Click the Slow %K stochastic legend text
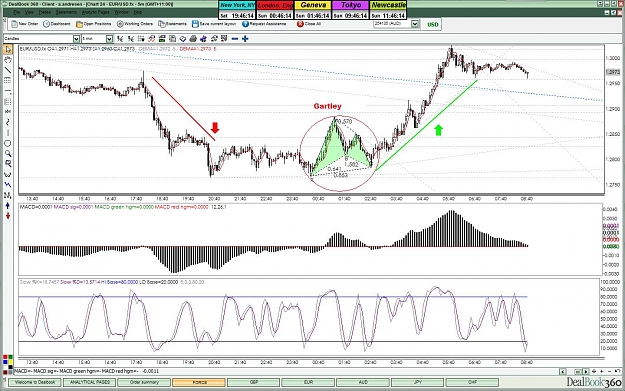Screen dimensions: 625x391 pyautogui.click(x=112, y=282)
